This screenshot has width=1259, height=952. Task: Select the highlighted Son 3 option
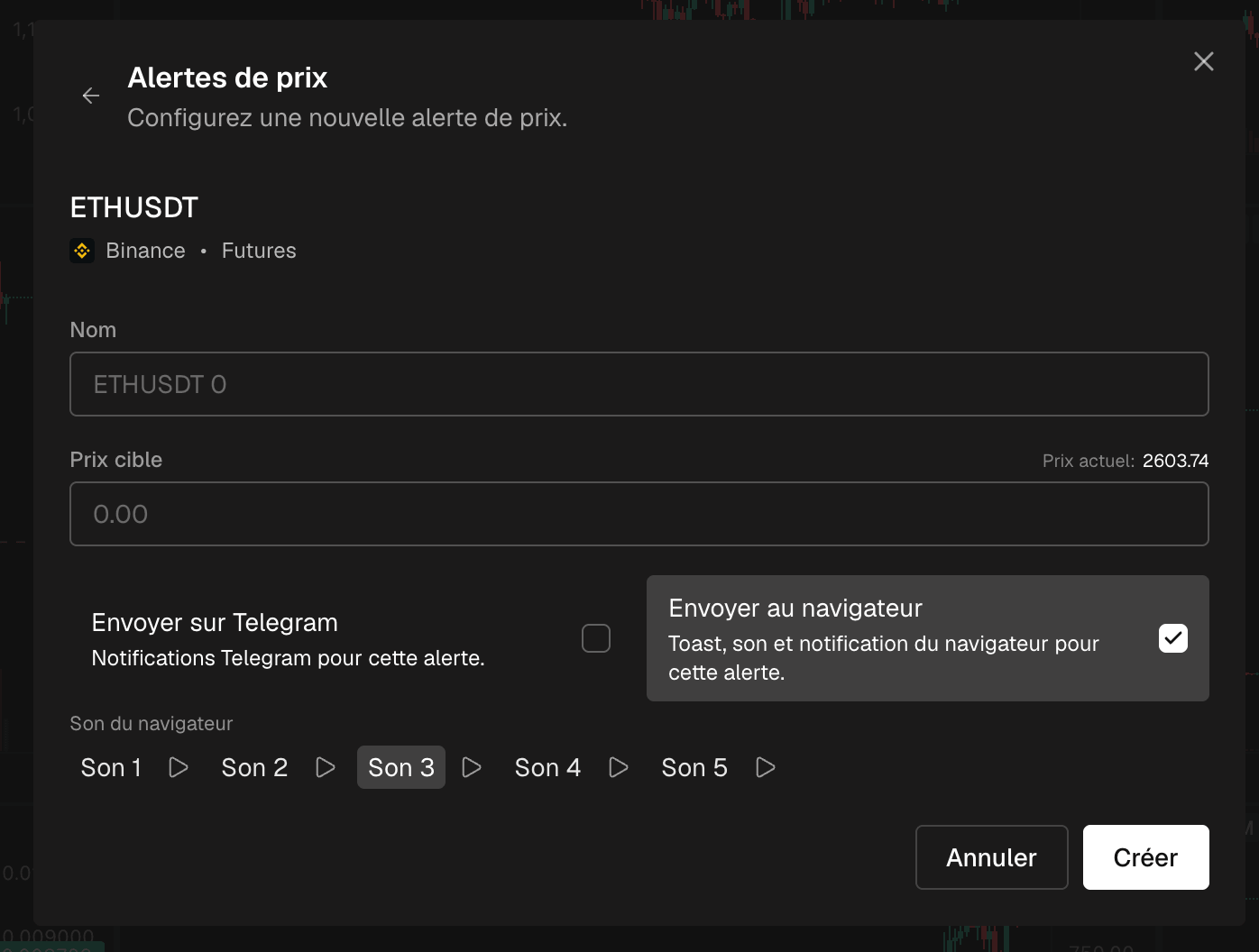pos(401,767)
